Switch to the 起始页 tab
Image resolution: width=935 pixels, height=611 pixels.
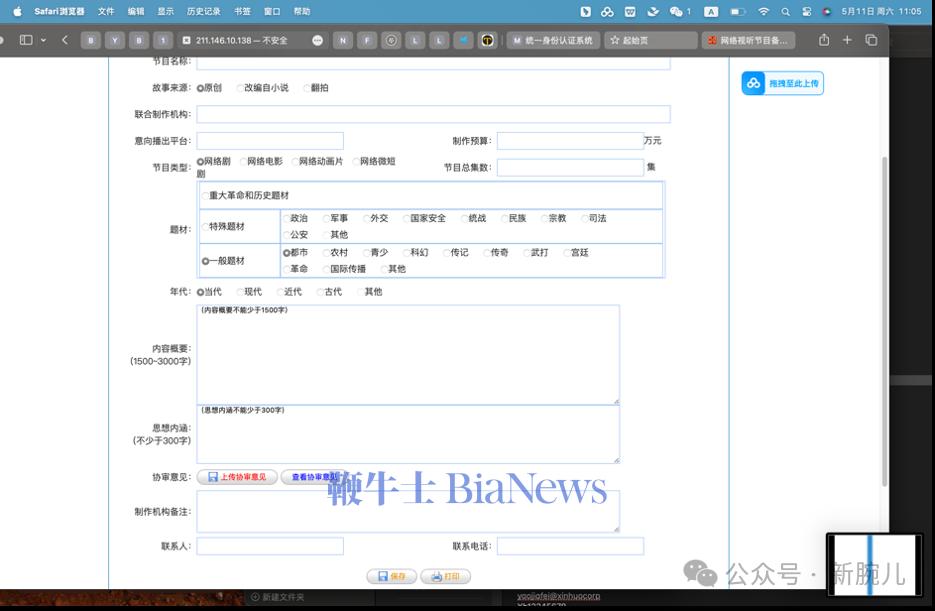tap(651, 40)
